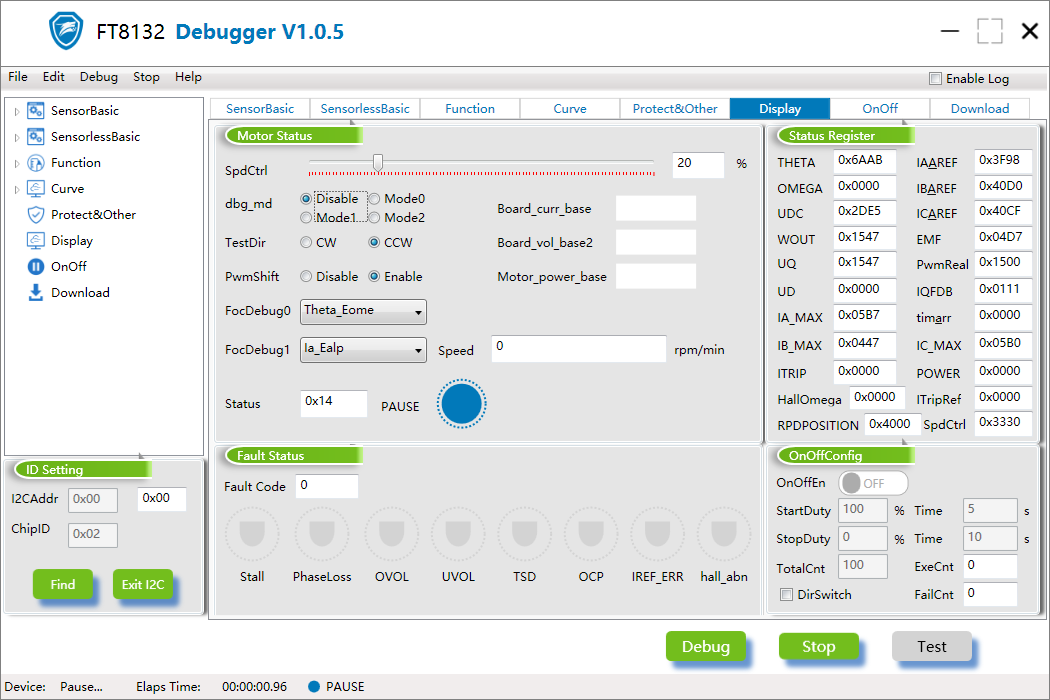This screenshot has height=700, width=1050.
Task: Expand the Function tree node arrow
Action: coord(17,163)
